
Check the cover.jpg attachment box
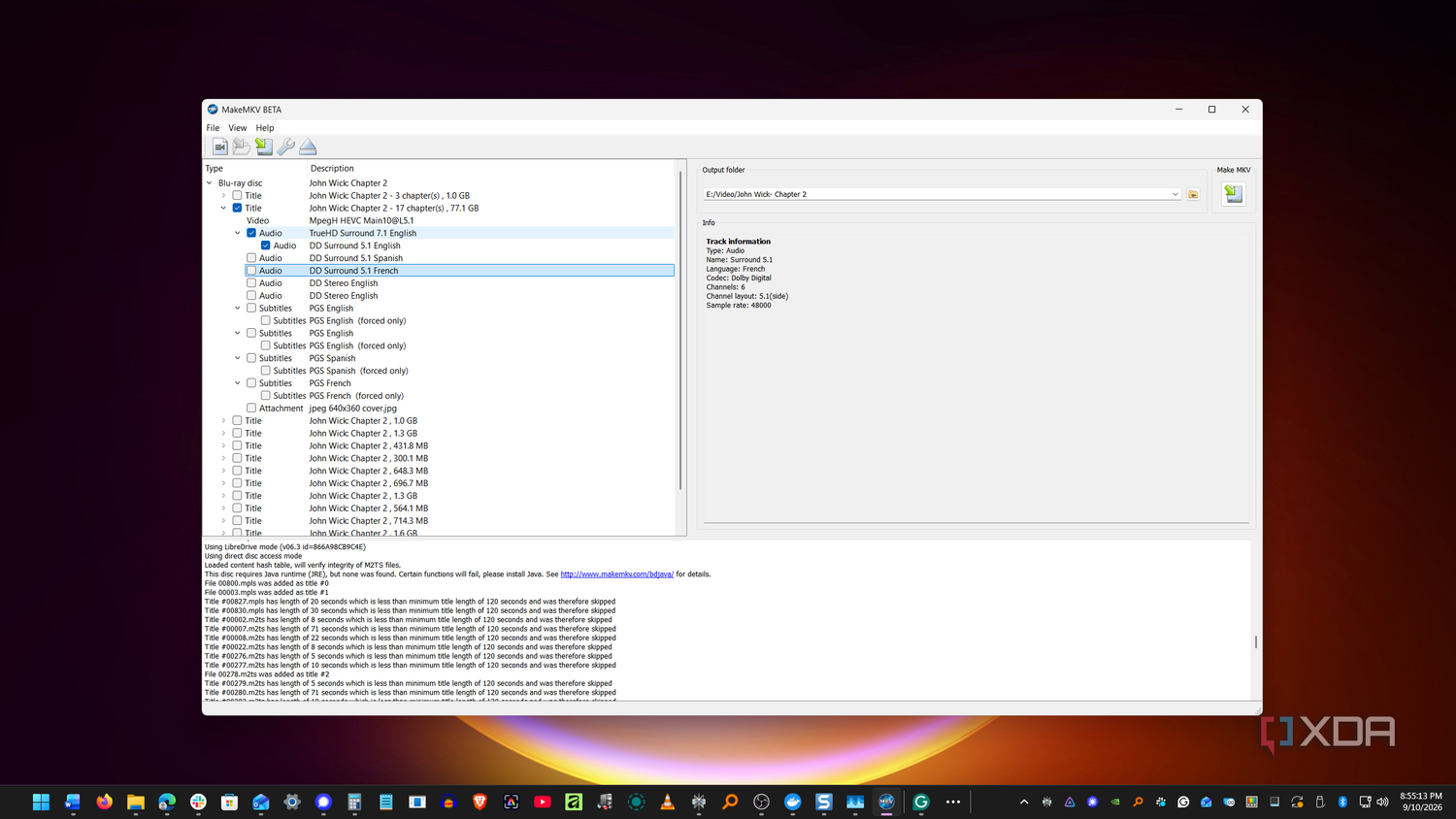tap(251, 409)
